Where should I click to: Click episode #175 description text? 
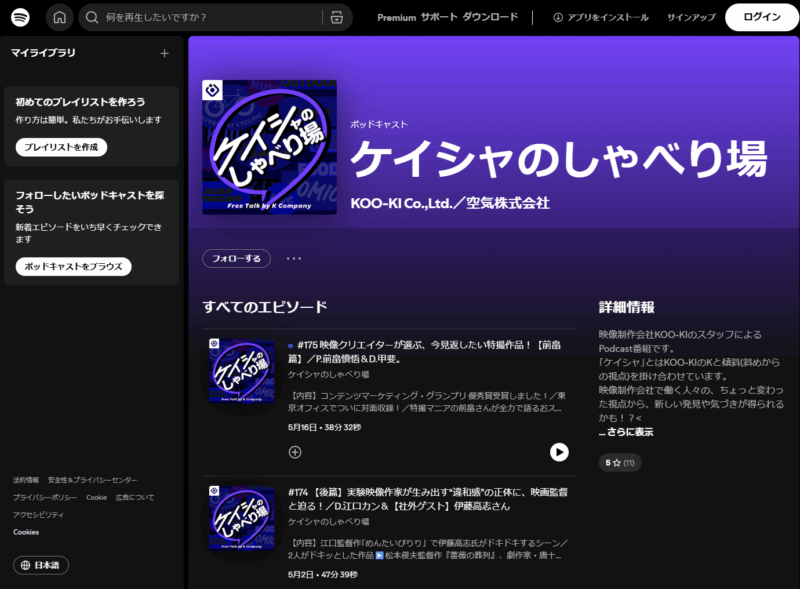tap(427, 402)
